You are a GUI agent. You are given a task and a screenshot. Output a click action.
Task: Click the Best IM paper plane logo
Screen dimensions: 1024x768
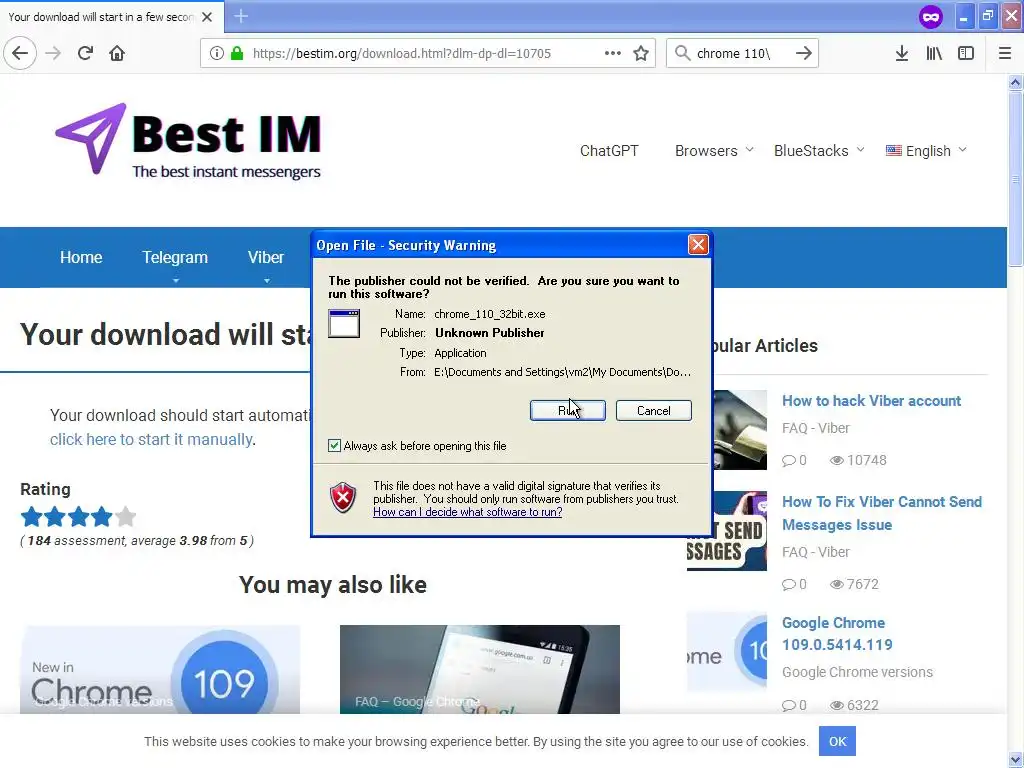[91, 138]
